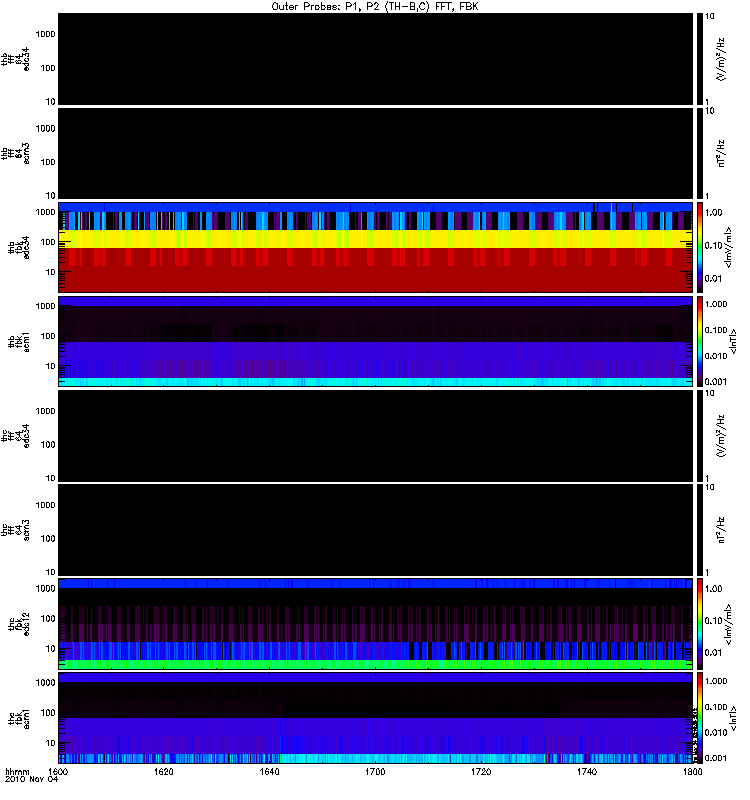Click the '100' y-axis tick of thb fff 64 edc34
This screenshot has height=800, width=750.
(x=47, y=68)
